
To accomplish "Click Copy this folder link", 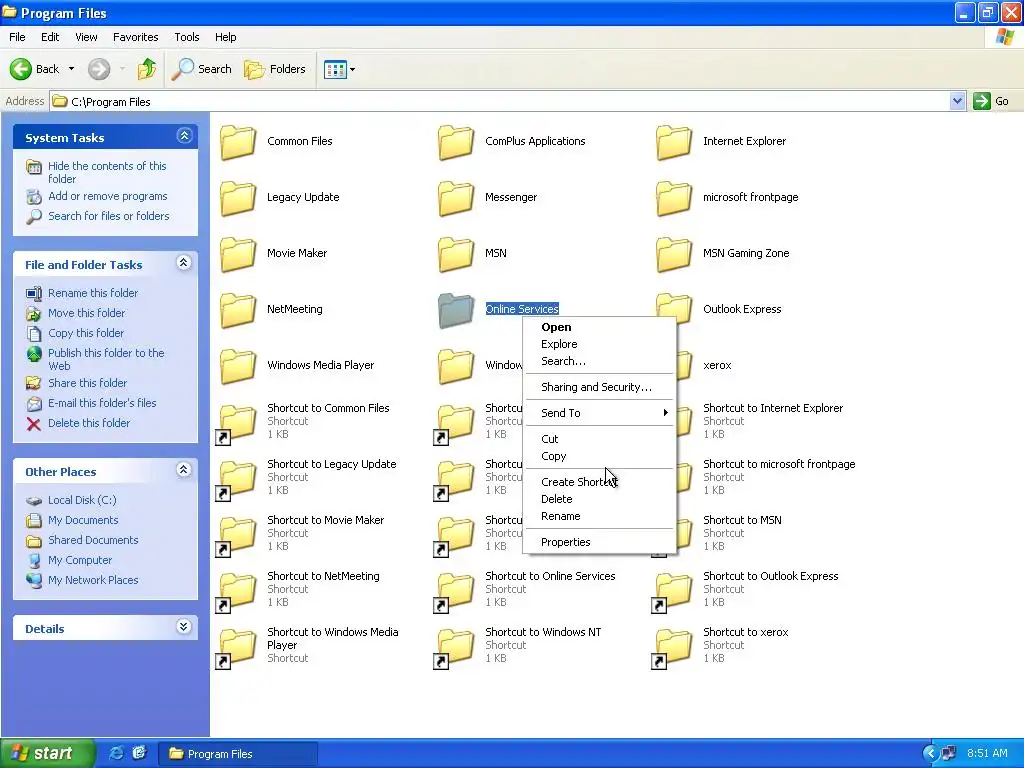I will (x=86, y=333).
